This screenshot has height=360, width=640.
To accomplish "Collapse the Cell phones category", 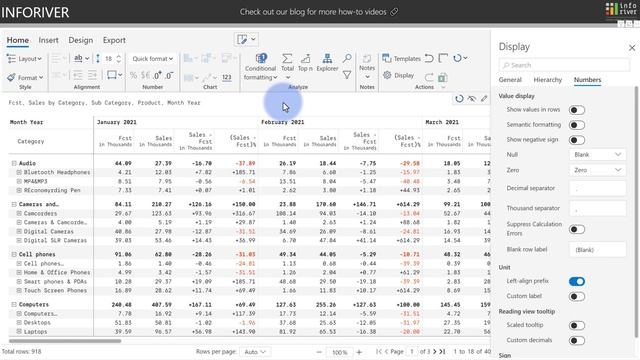I will 14,254.
